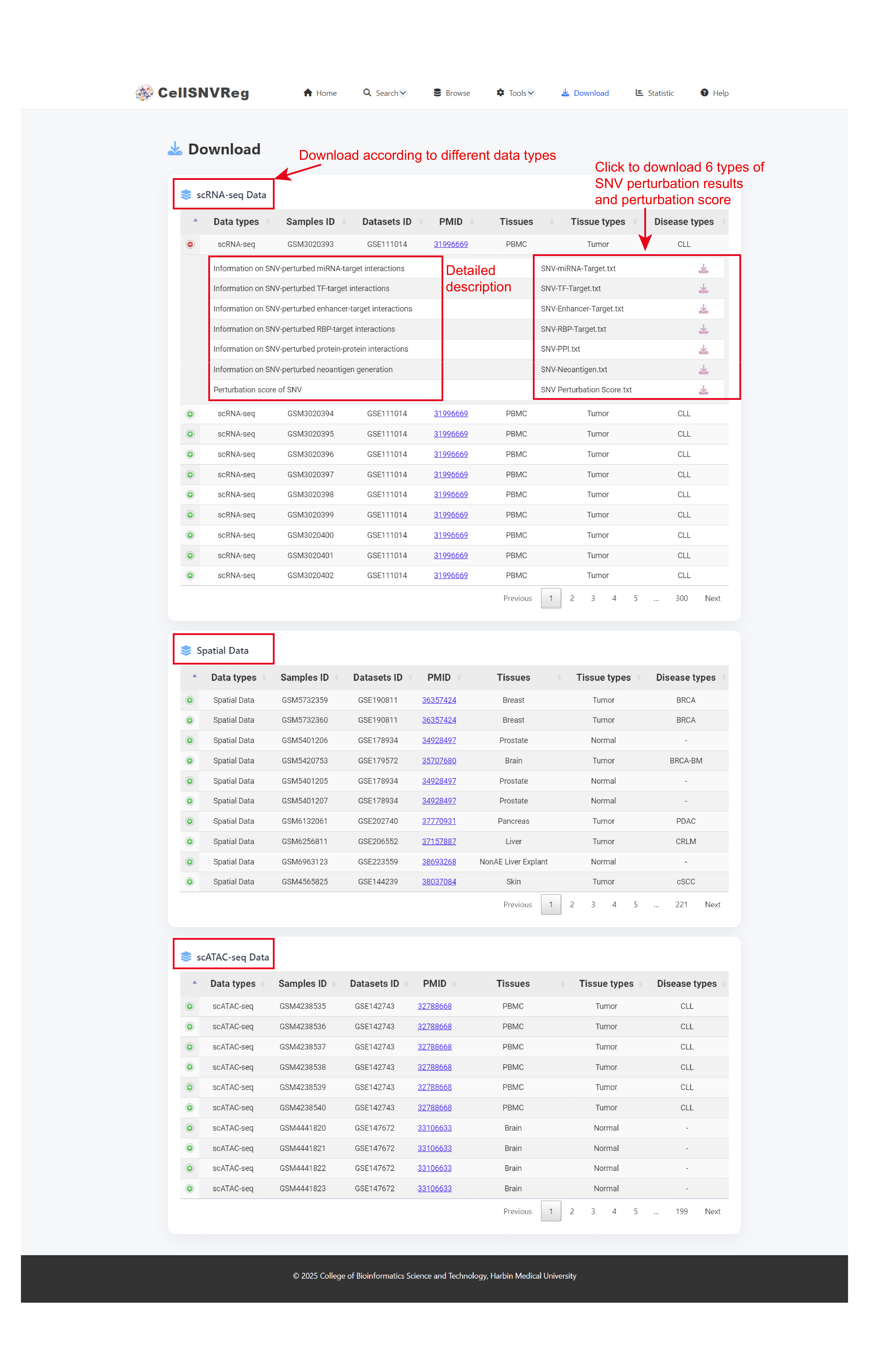The height and width of the screenshot is (1372, 869).
Task: Go to the Home page
Action: [320, 93]
